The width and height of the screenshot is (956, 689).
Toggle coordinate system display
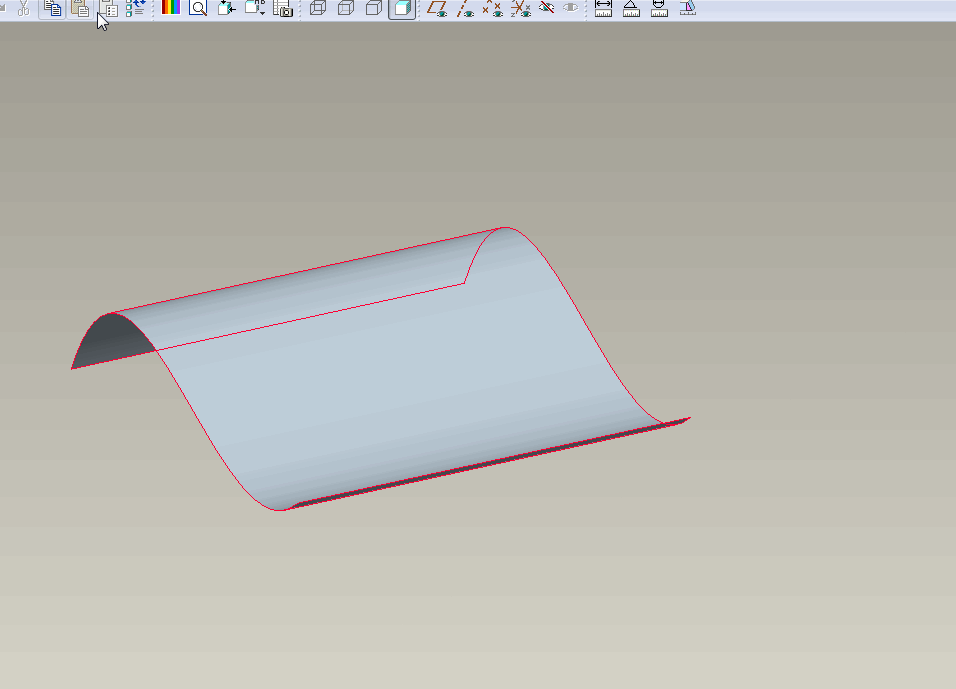pyautogui.click(x=520, y=8)
